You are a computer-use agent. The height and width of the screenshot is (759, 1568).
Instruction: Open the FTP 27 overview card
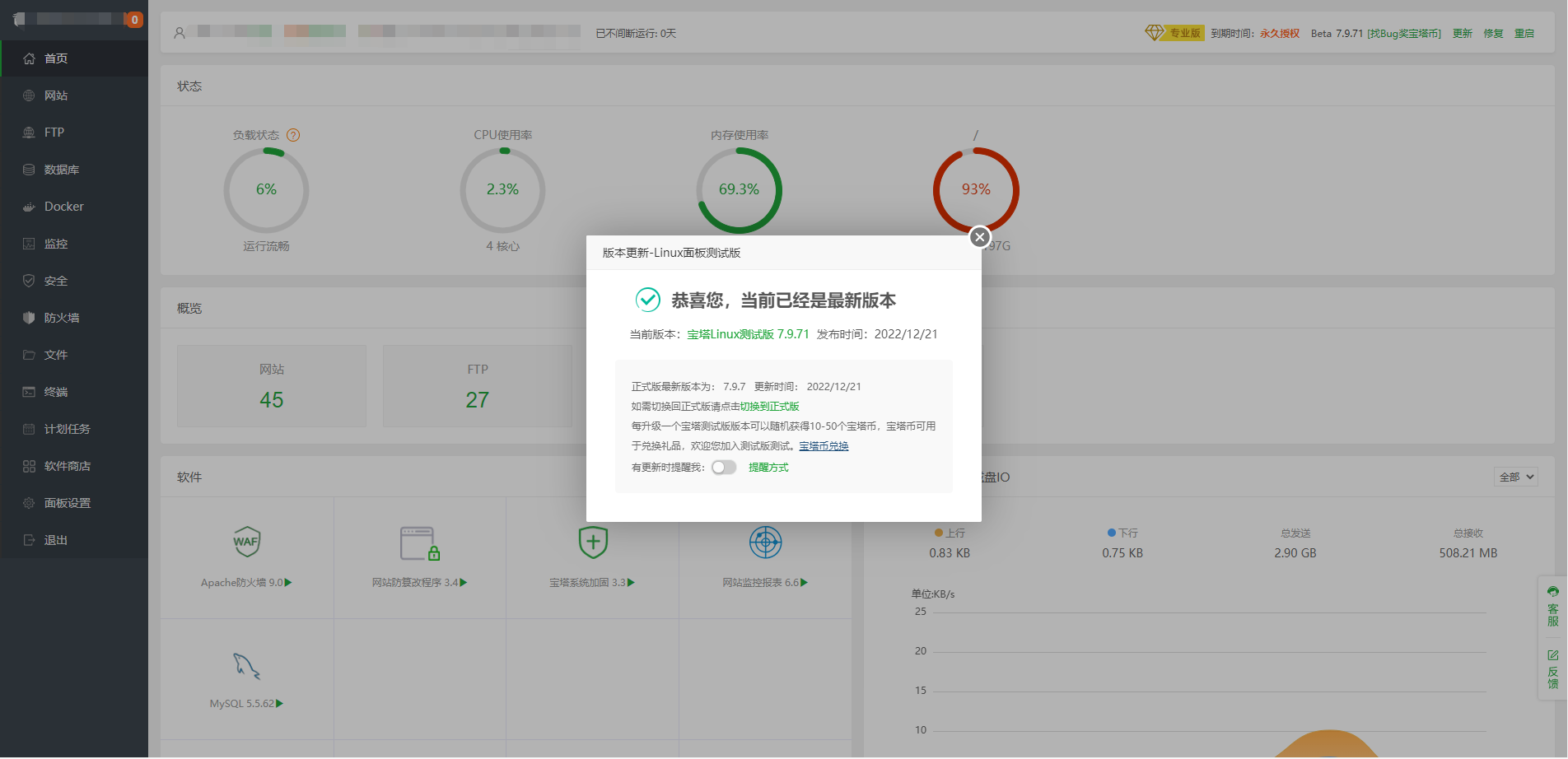click(478, 386)
